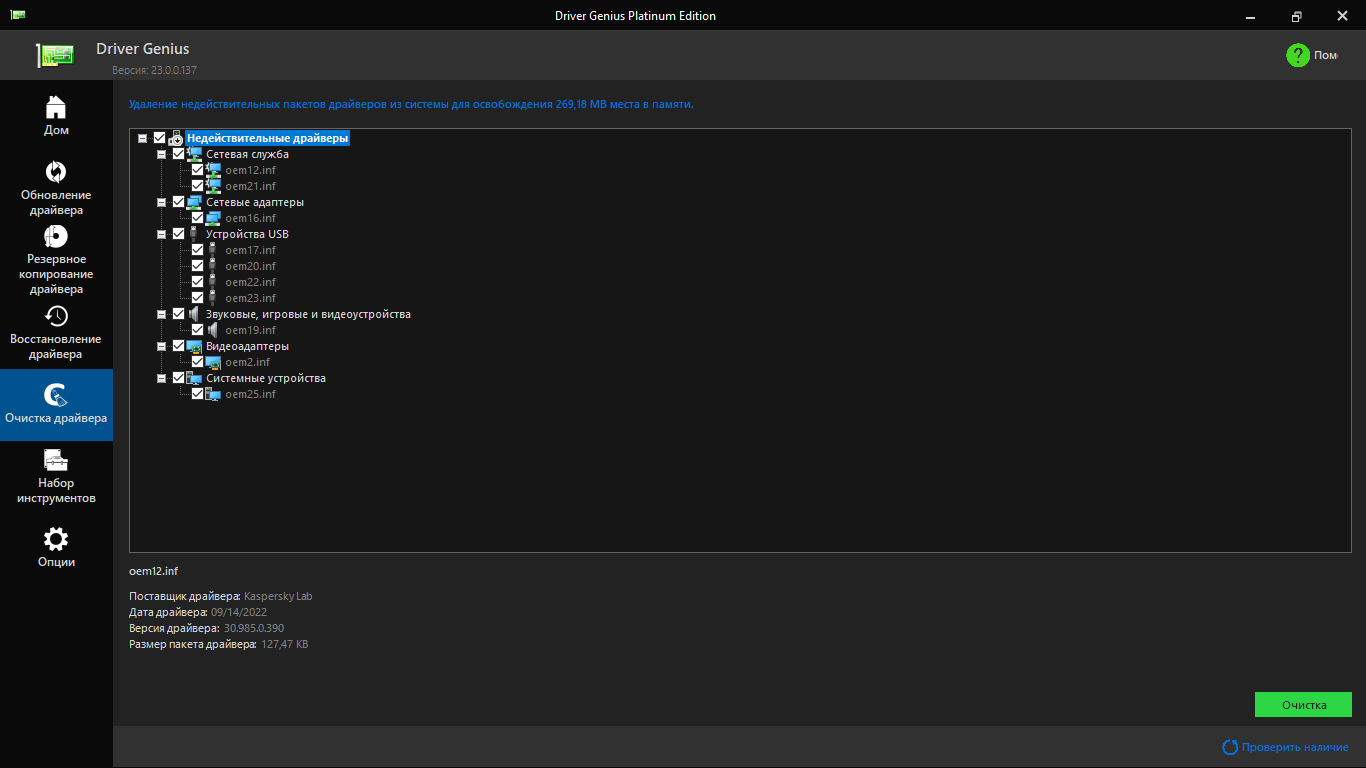Toggle the Сетевые адаптеры checkbox
1366x768 pixels.
pyautogui.click(x=178, y=202)
